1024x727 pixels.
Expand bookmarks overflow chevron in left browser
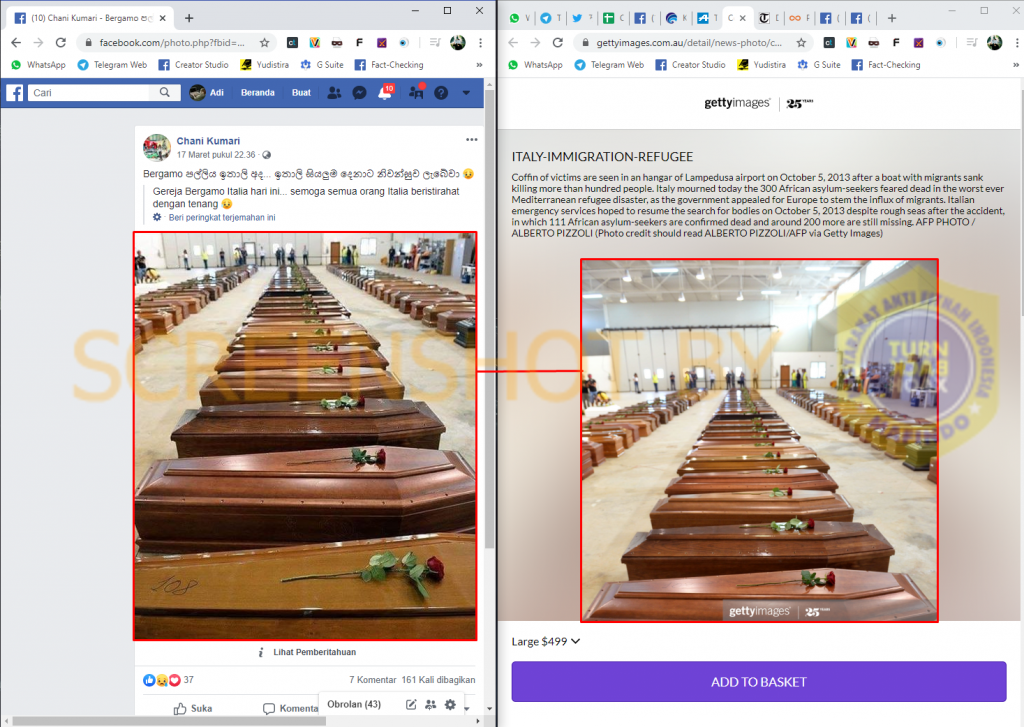pyautogui.click(x=479, y=65)
